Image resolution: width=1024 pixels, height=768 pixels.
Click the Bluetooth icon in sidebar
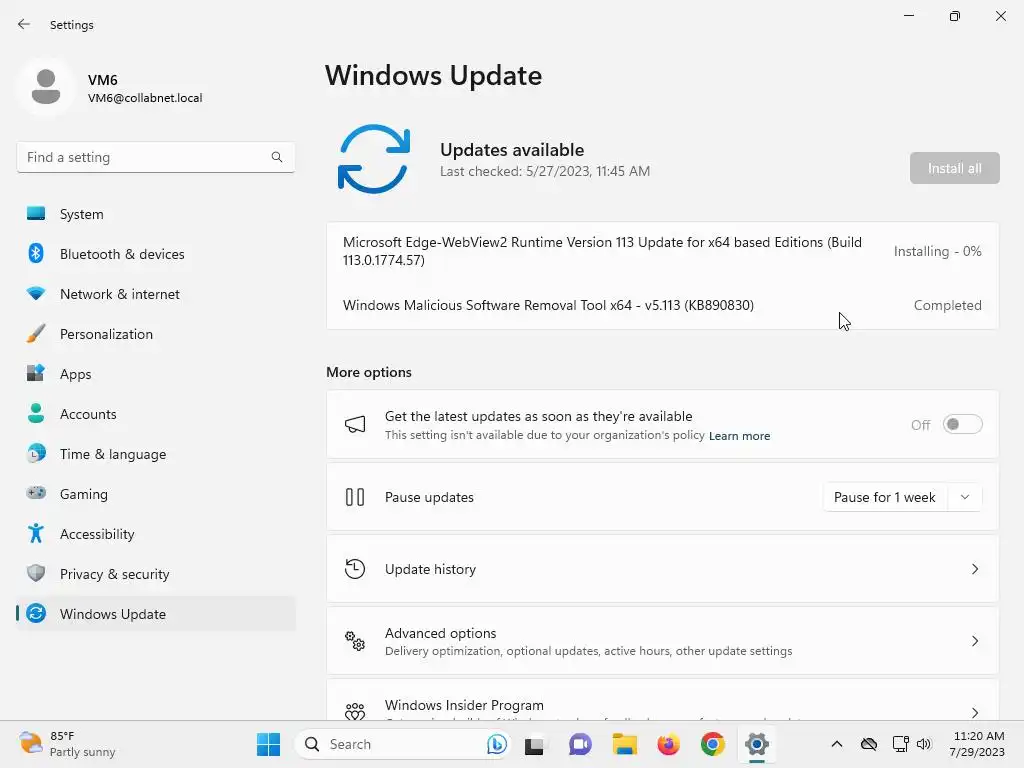tap(36, 253)
